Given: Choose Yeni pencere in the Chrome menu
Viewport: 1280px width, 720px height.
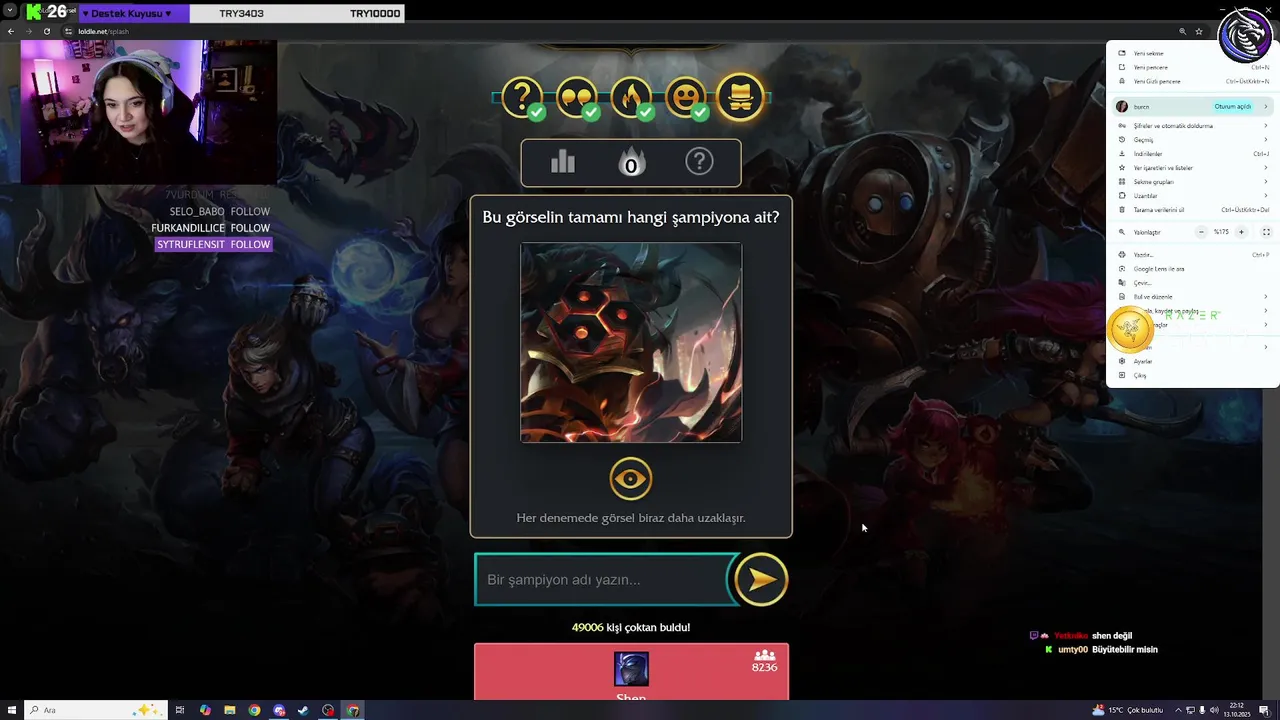Looking at the screenshot, I should [x=1192, y=67].
